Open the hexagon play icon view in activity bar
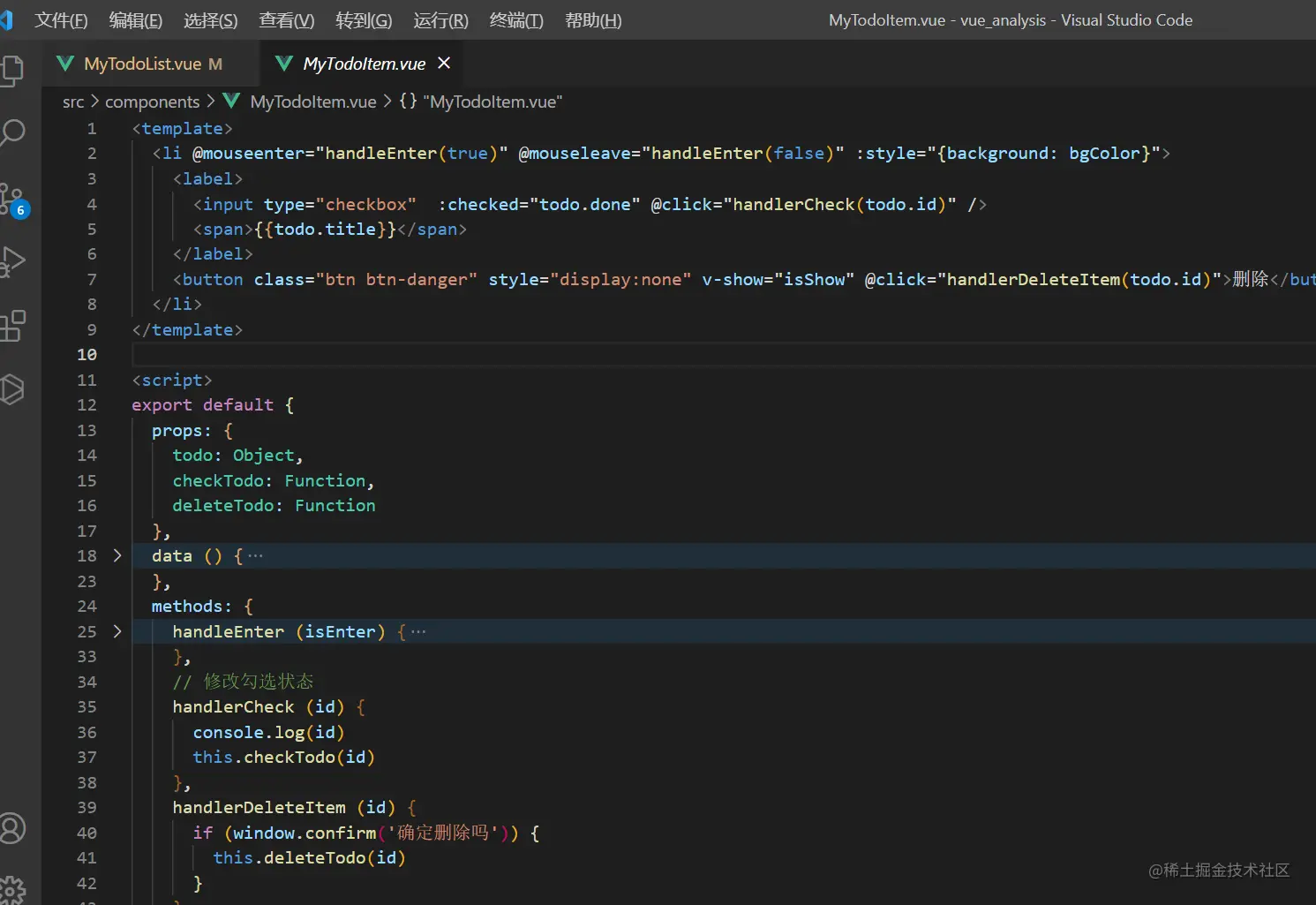1316x905 pixels. pos(11,389)
